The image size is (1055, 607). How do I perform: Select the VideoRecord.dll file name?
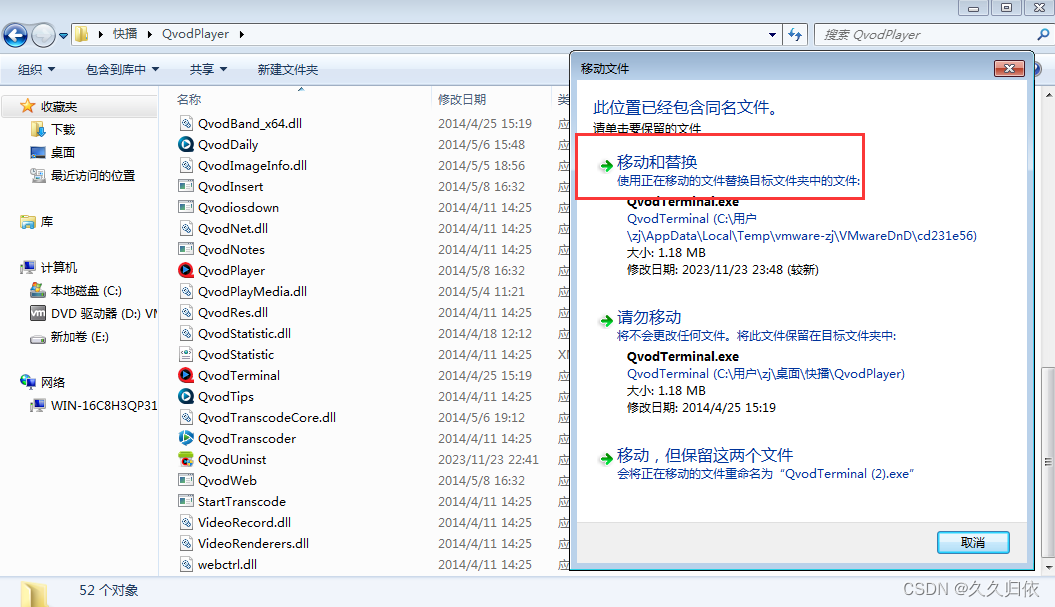(244, 522)
